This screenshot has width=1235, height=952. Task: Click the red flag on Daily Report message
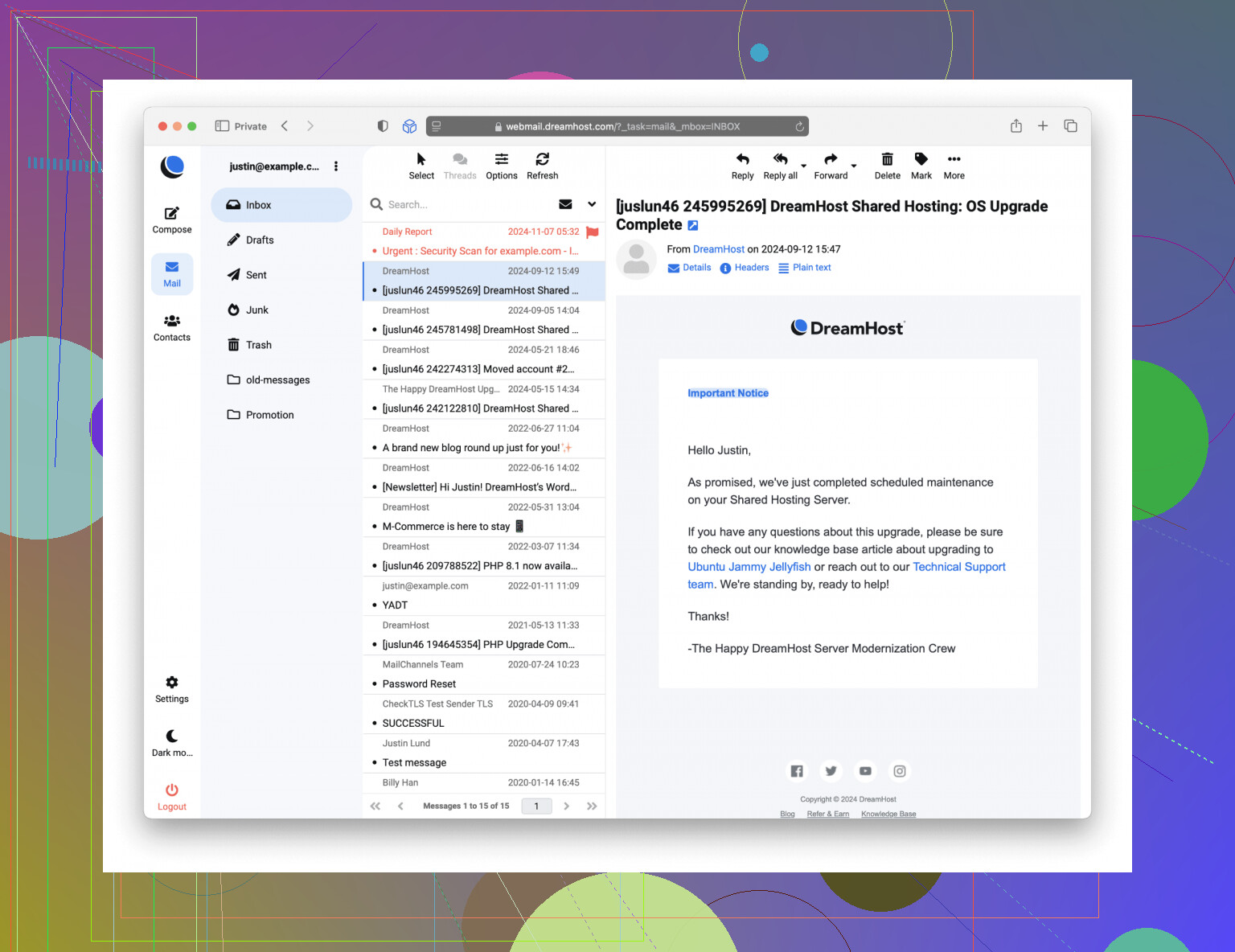pos(593,232)
